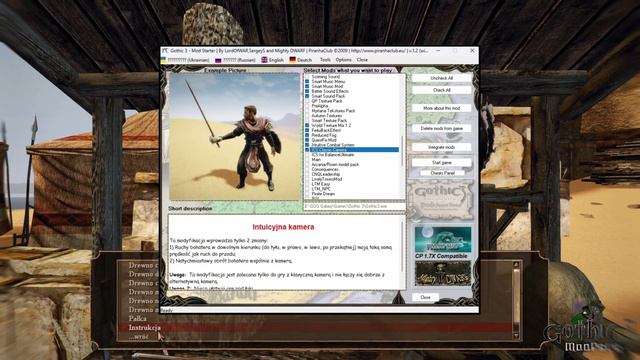Screen dimensions: 640x360
Task: Click down arrow of game menu scrollbar
Action: coord(516,336)
